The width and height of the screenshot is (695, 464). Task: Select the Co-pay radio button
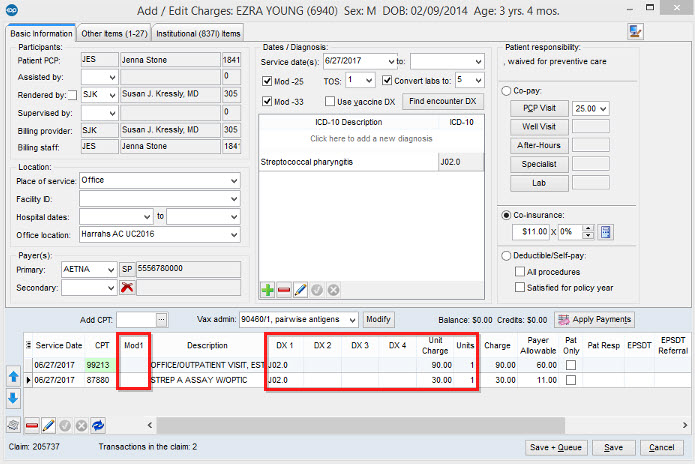click(506, 91)
